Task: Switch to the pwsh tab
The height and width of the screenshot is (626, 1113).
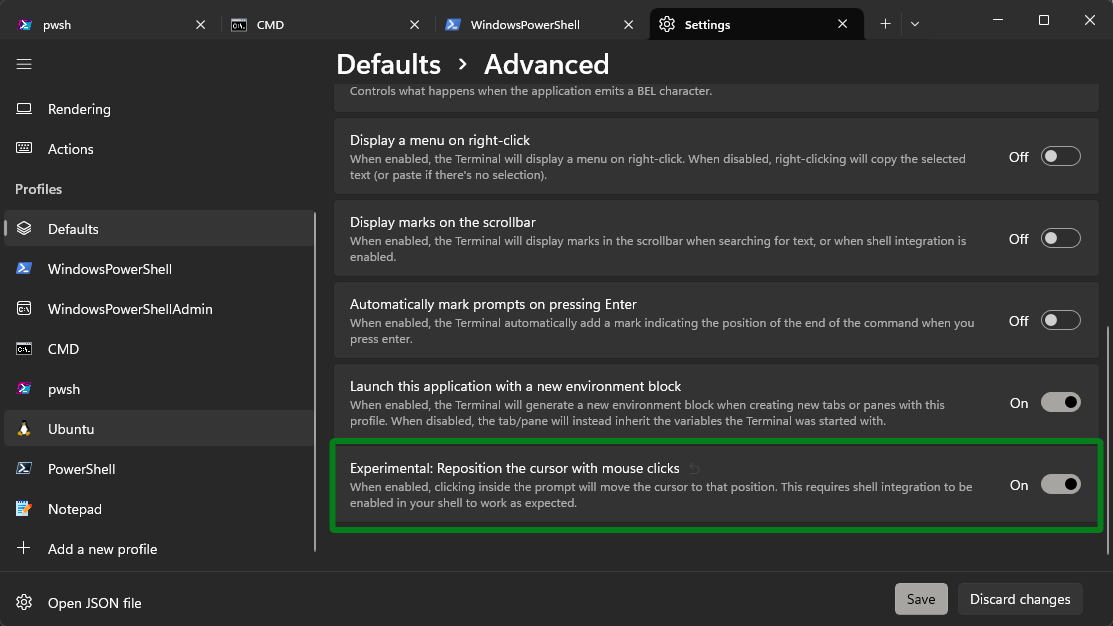Action: click(x=112, y=25)
